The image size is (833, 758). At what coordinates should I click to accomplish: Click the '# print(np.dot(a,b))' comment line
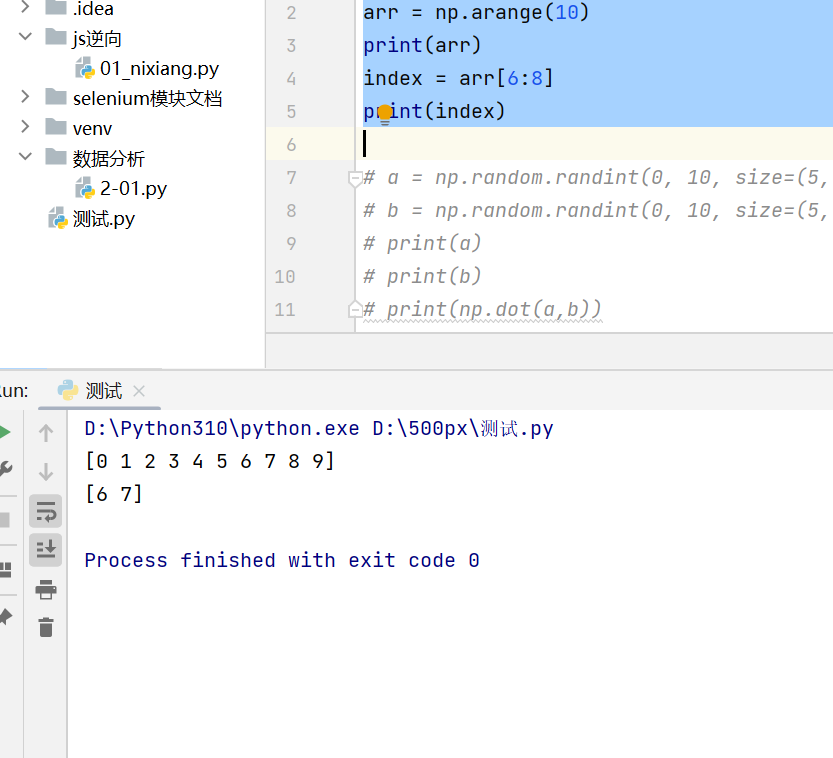click(x=482, y=309)
